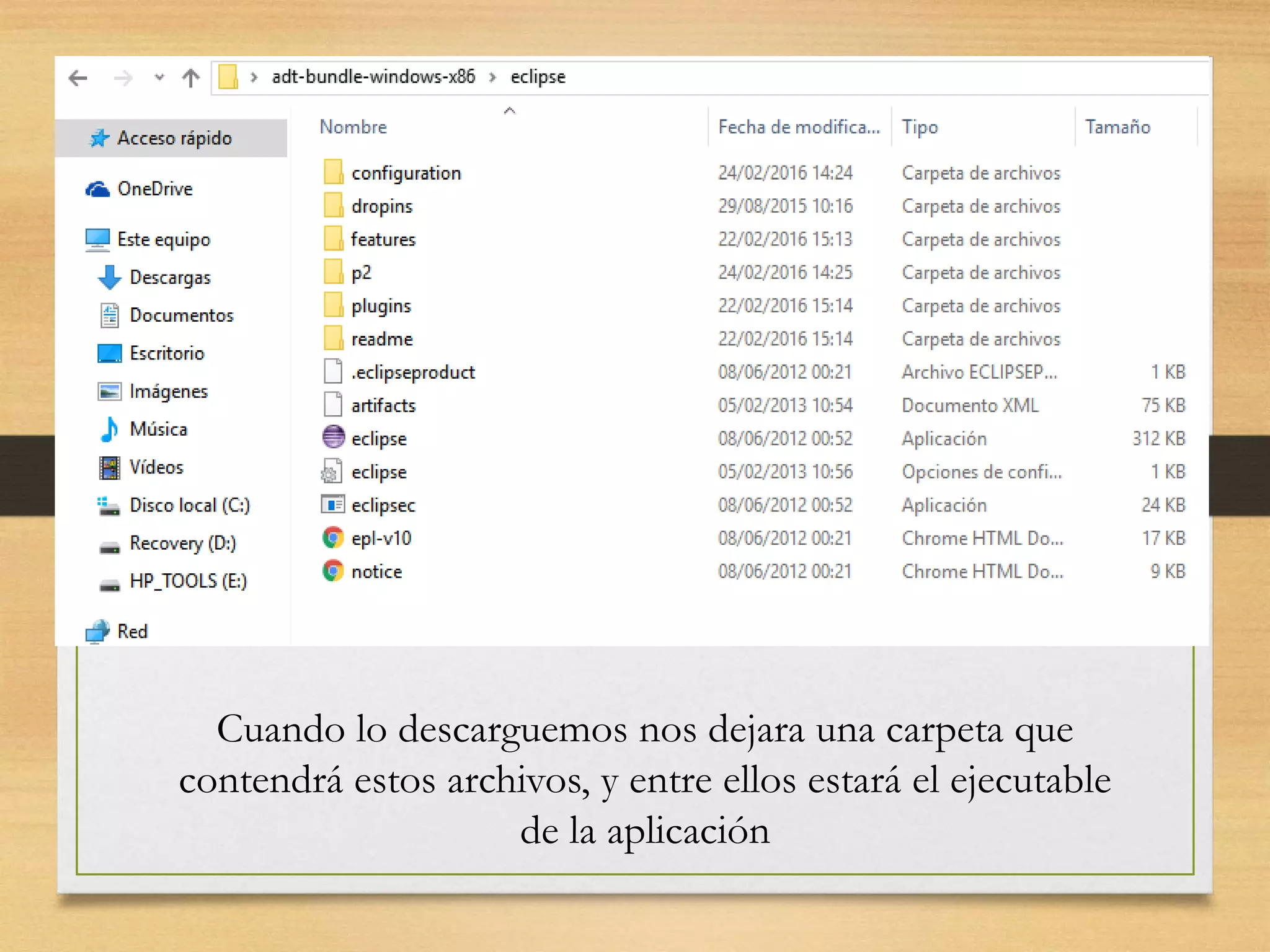Click the plugins folder icon

[333, 306]
